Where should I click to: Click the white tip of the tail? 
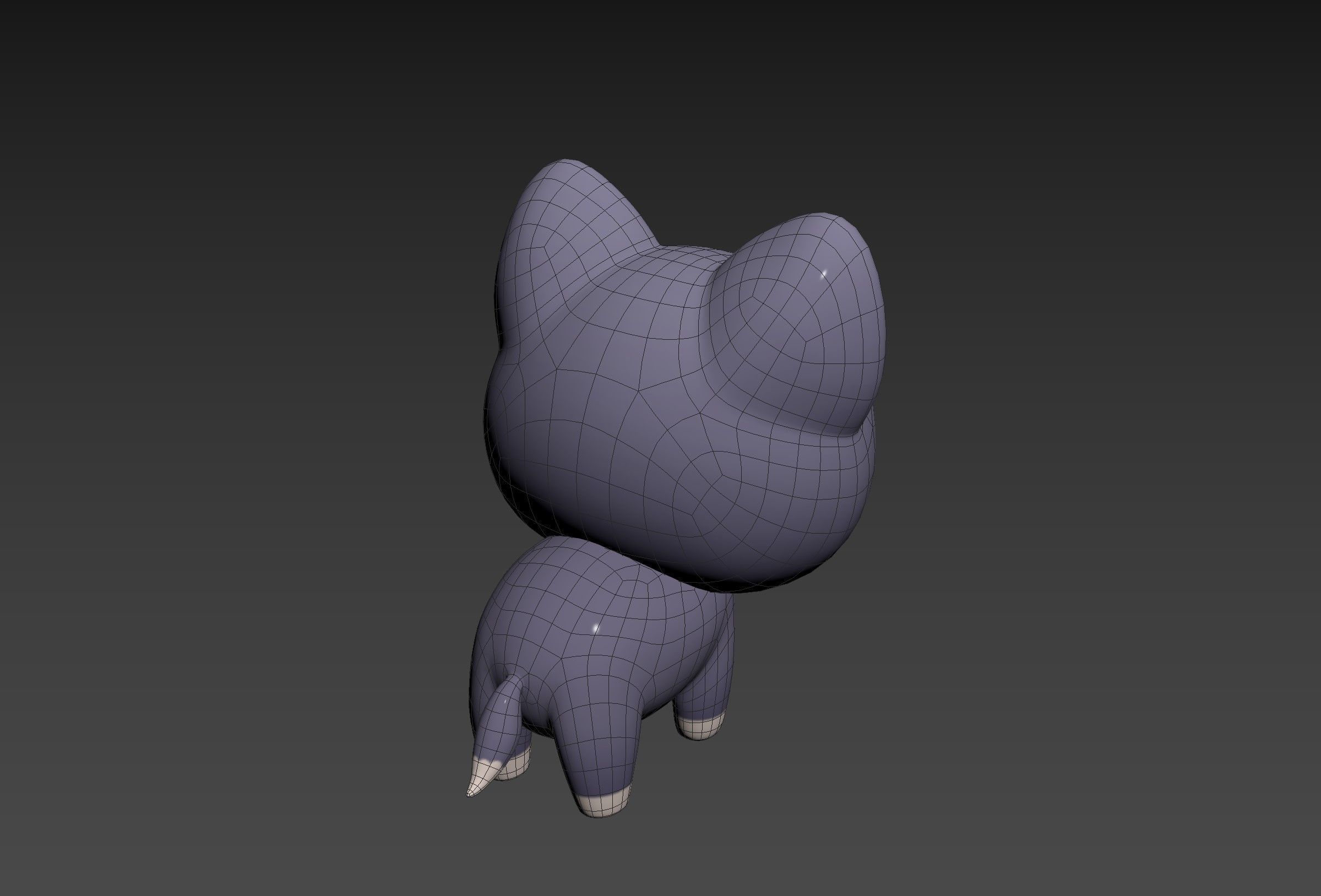(x=482, y=778)
